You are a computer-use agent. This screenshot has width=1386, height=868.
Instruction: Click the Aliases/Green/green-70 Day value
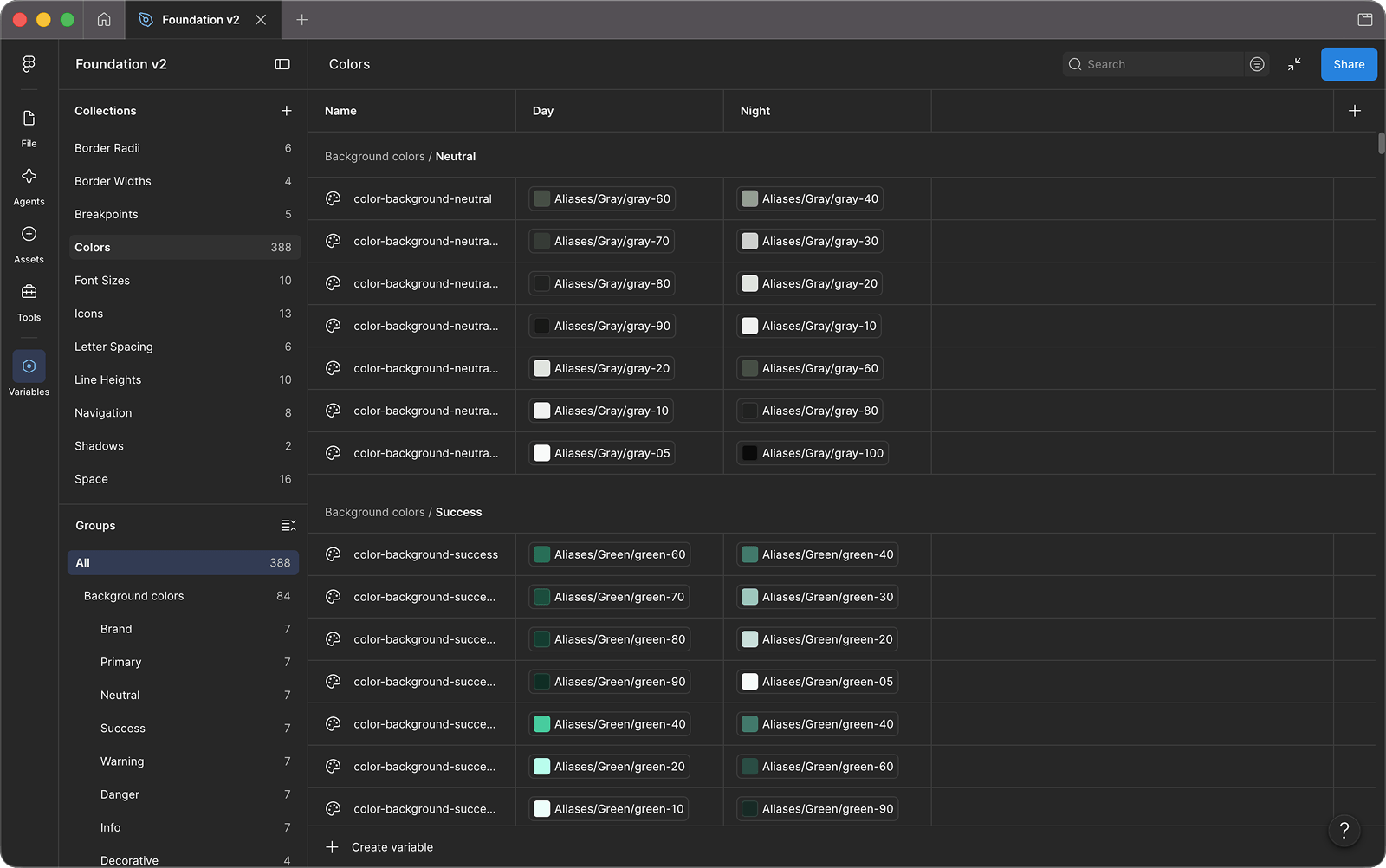(609, 597)
